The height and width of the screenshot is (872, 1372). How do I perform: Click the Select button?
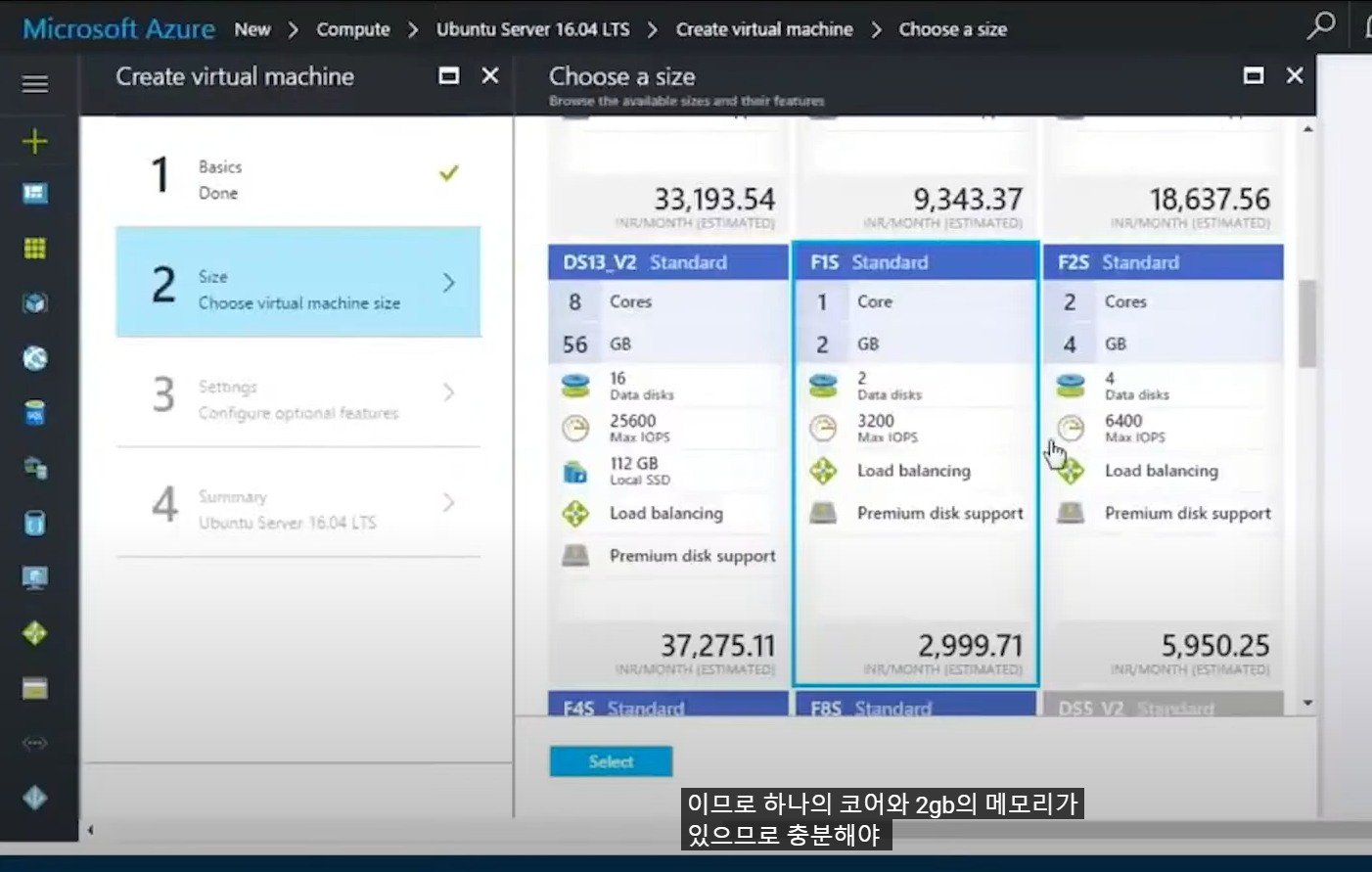611,761
